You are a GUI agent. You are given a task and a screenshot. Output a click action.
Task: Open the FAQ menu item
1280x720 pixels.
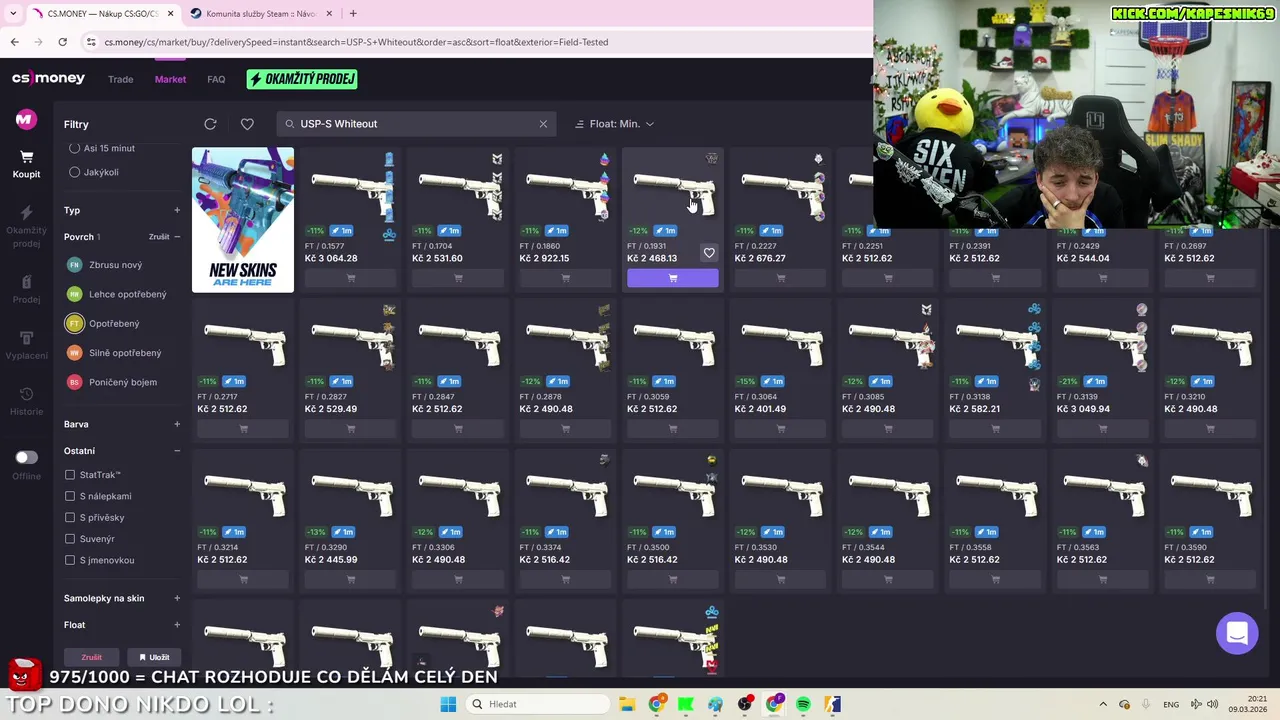pos(216,79)
